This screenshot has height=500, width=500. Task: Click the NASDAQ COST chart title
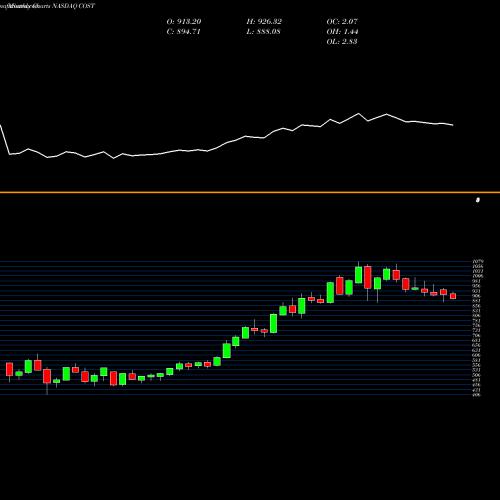click(x=73, y=6)
